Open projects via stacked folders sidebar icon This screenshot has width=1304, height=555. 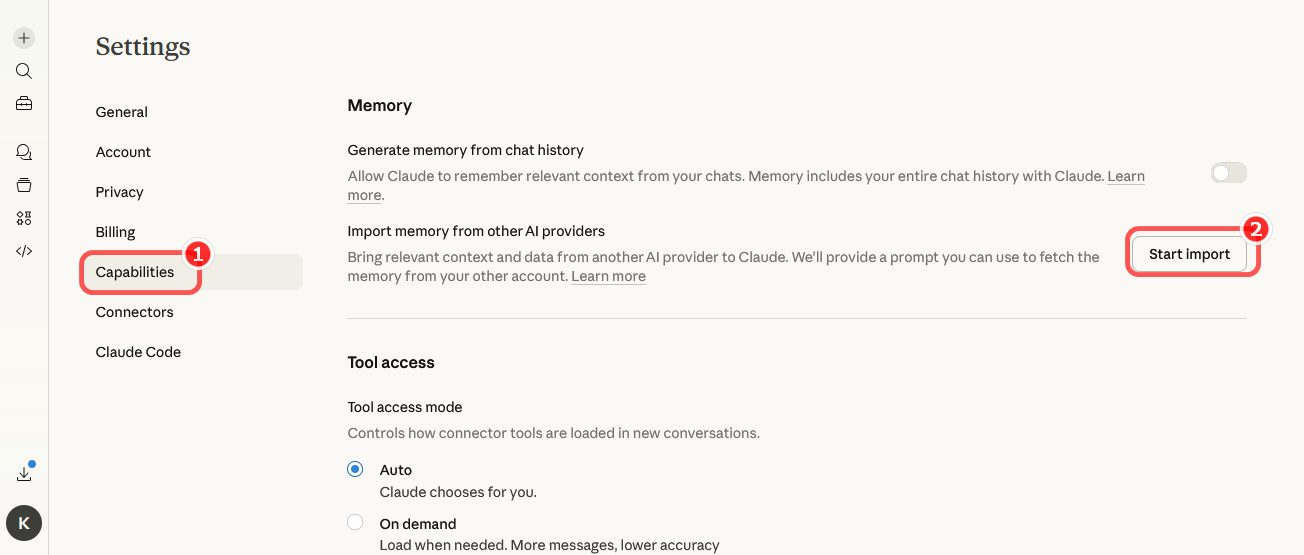(x=24, y=185)
